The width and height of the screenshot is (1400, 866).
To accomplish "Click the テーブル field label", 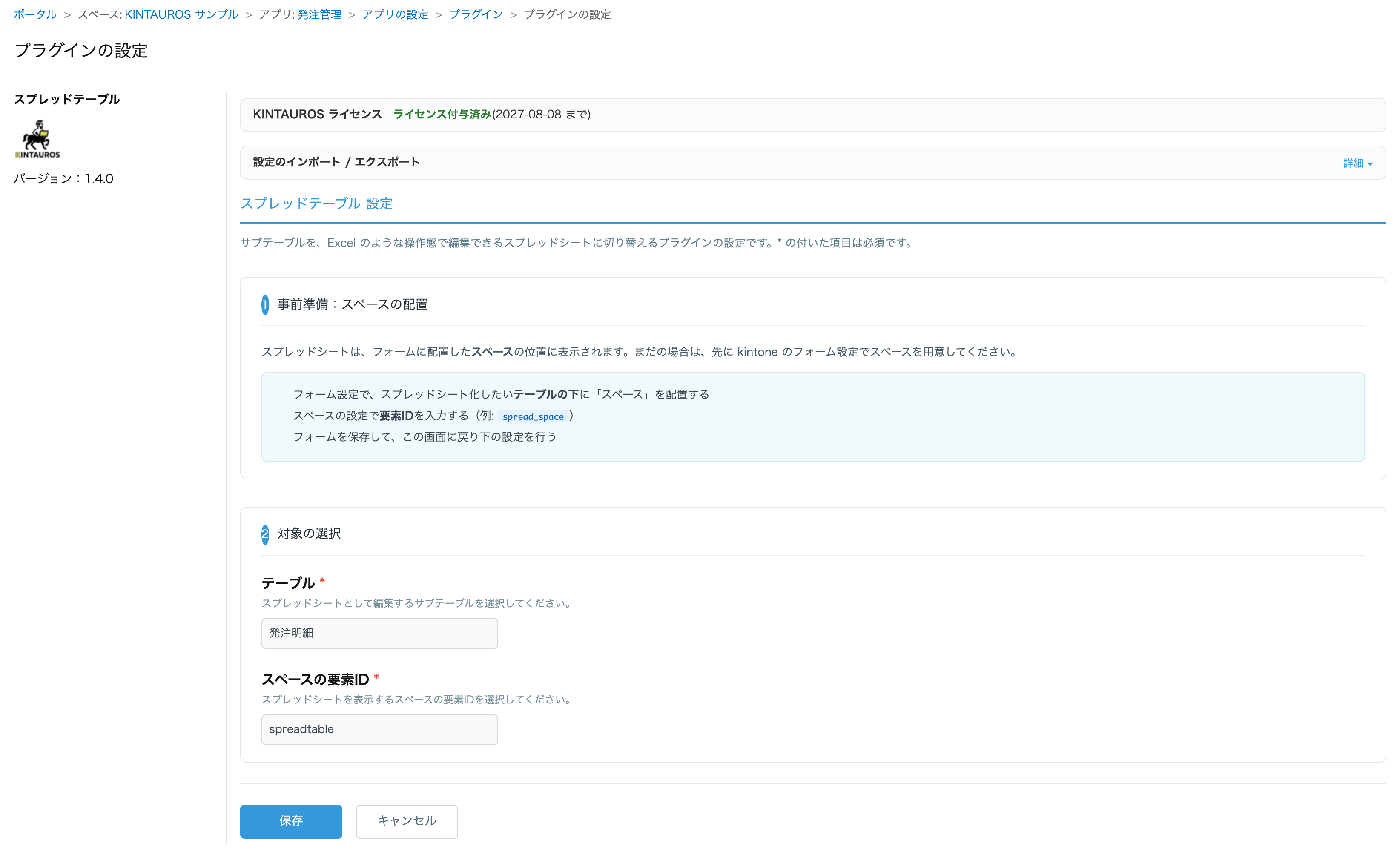I will (288, 583).
